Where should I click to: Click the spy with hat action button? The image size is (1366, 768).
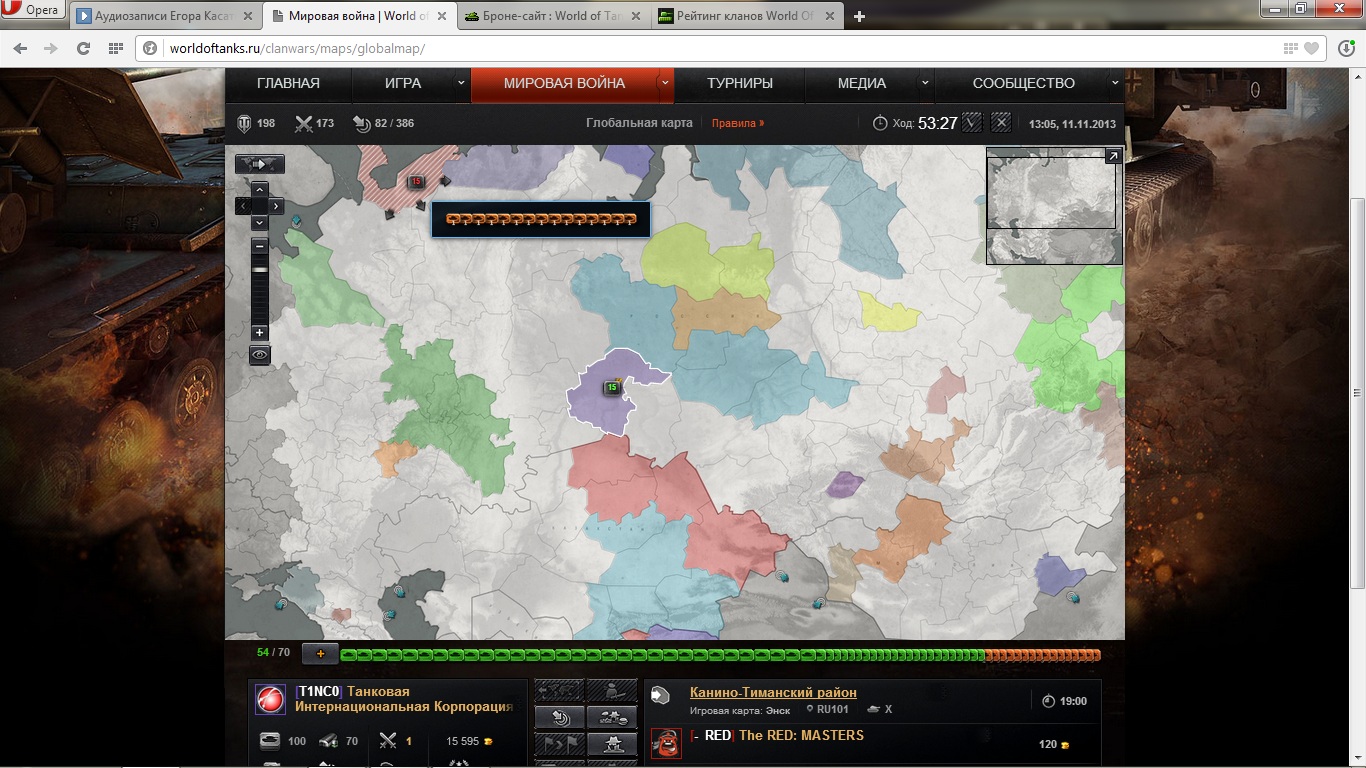[612, 744]
